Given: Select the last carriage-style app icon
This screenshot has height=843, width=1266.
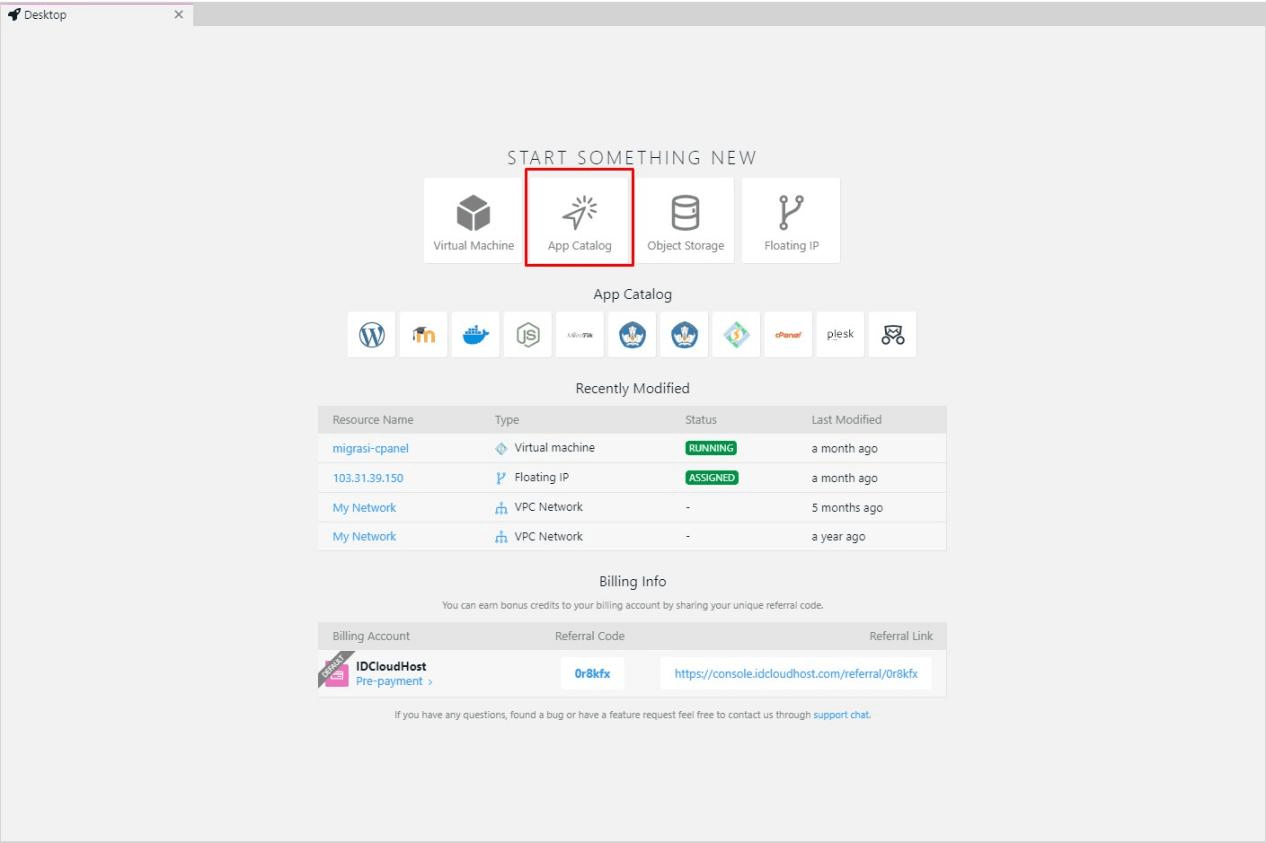Looking at the screenshot, I should click(892, 334).
